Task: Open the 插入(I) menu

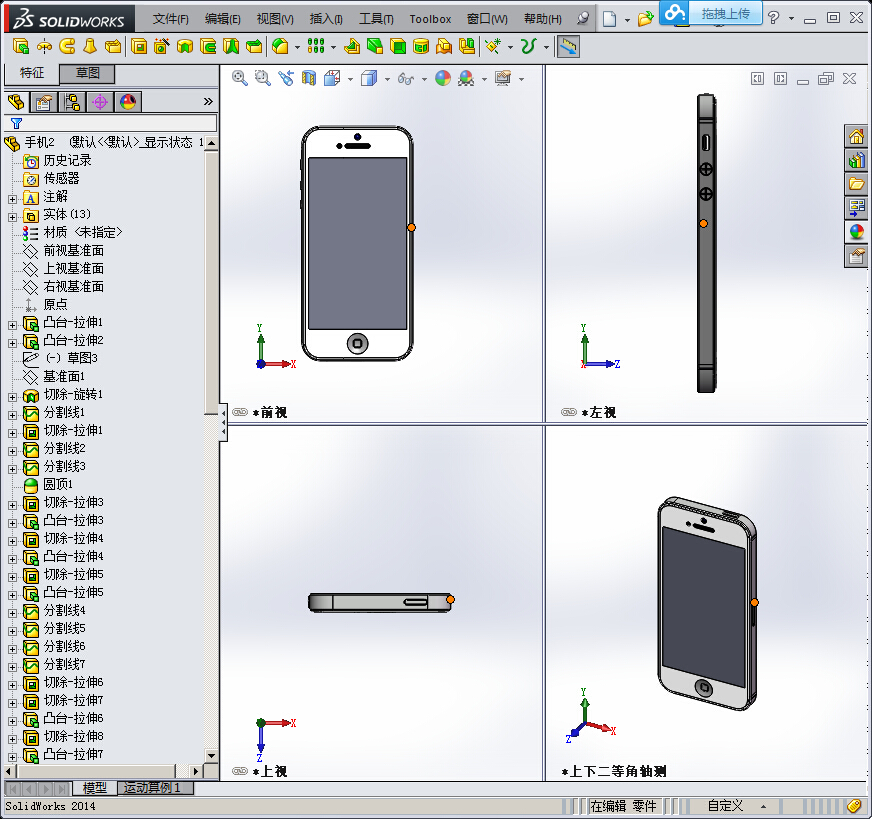Action: [326, 19]
